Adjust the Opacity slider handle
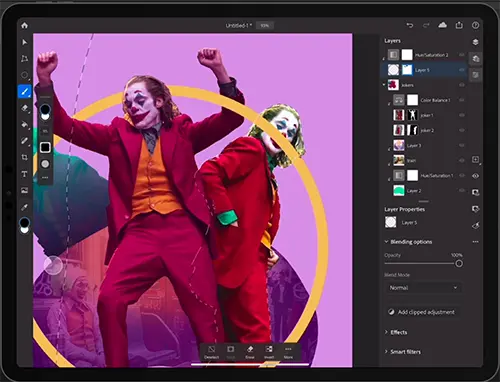Image resolution: width=500 pixels, height=382 pixels. point(459,264)
